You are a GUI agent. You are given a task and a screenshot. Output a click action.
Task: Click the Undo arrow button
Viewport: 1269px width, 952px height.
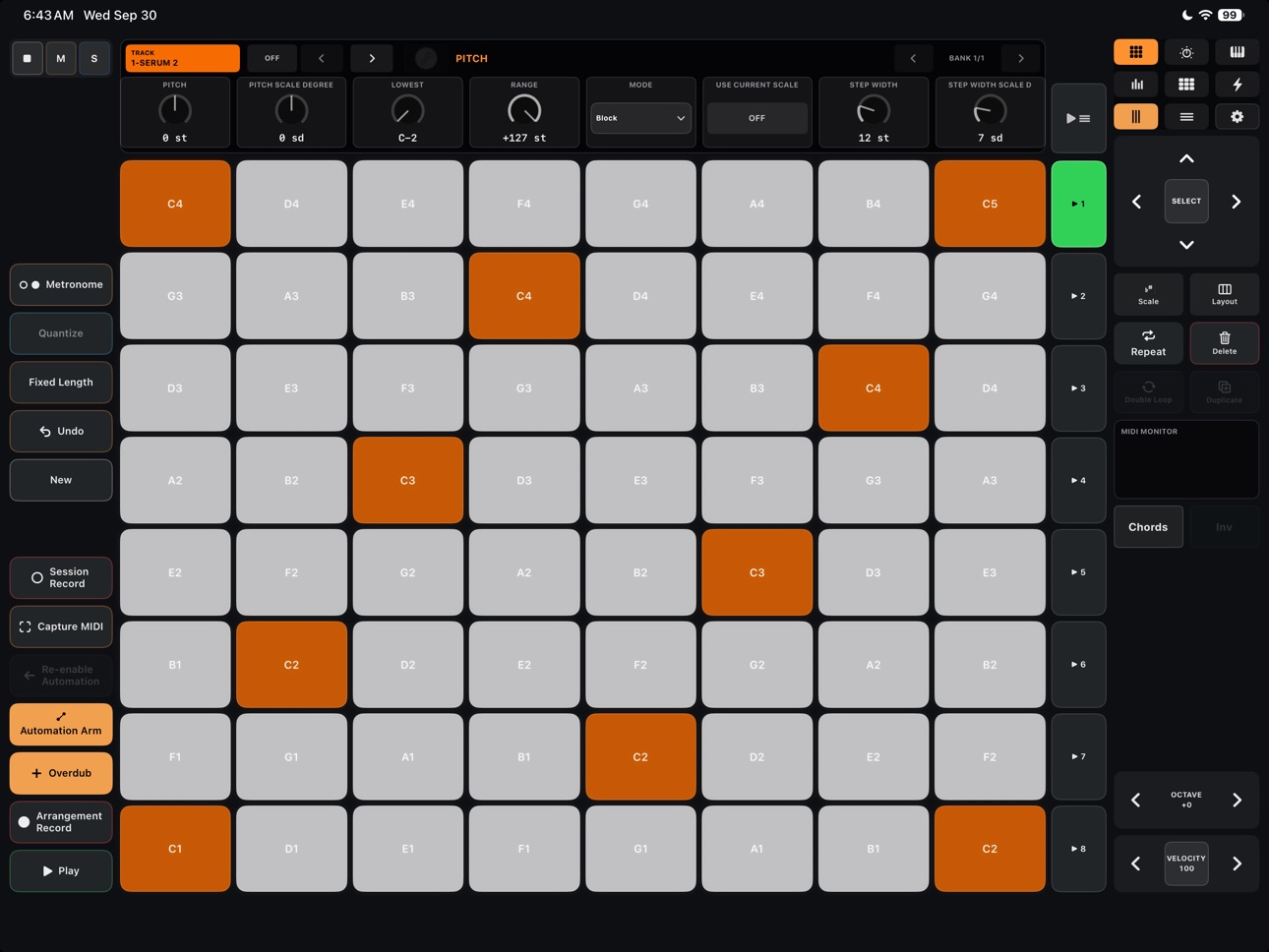coord(61,431)
